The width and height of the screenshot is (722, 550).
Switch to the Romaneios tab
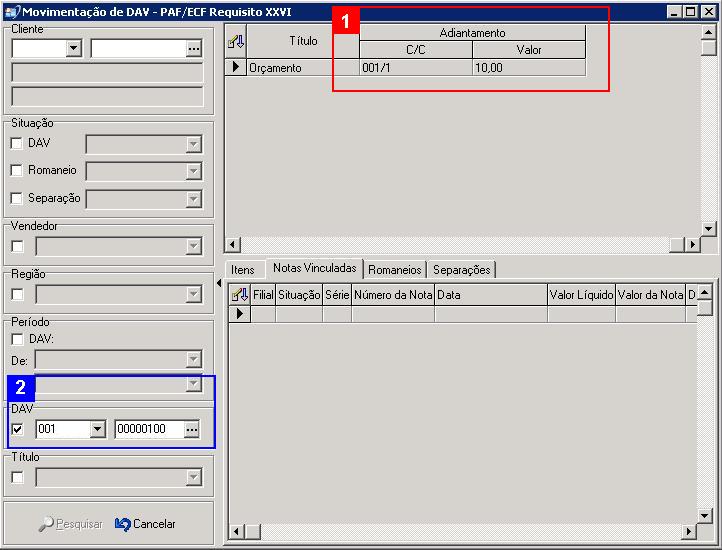[395, 270]
